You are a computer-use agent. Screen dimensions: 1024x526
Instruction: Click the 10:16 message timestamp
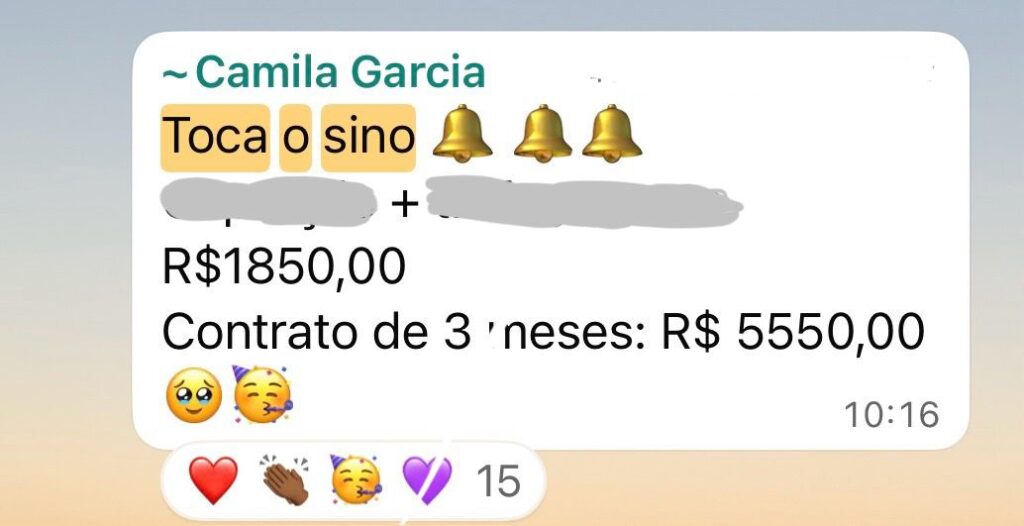click(891, 415)
